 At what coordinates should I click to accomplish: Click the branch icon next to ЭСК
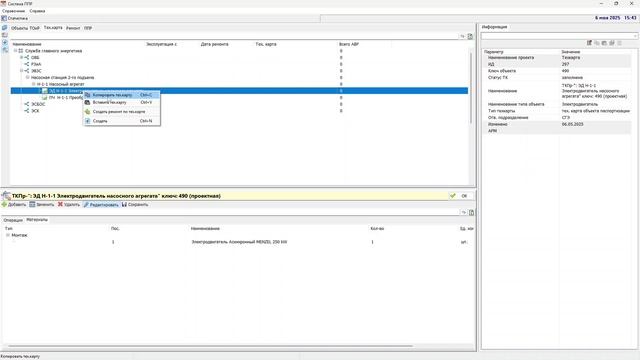(27, 111)
